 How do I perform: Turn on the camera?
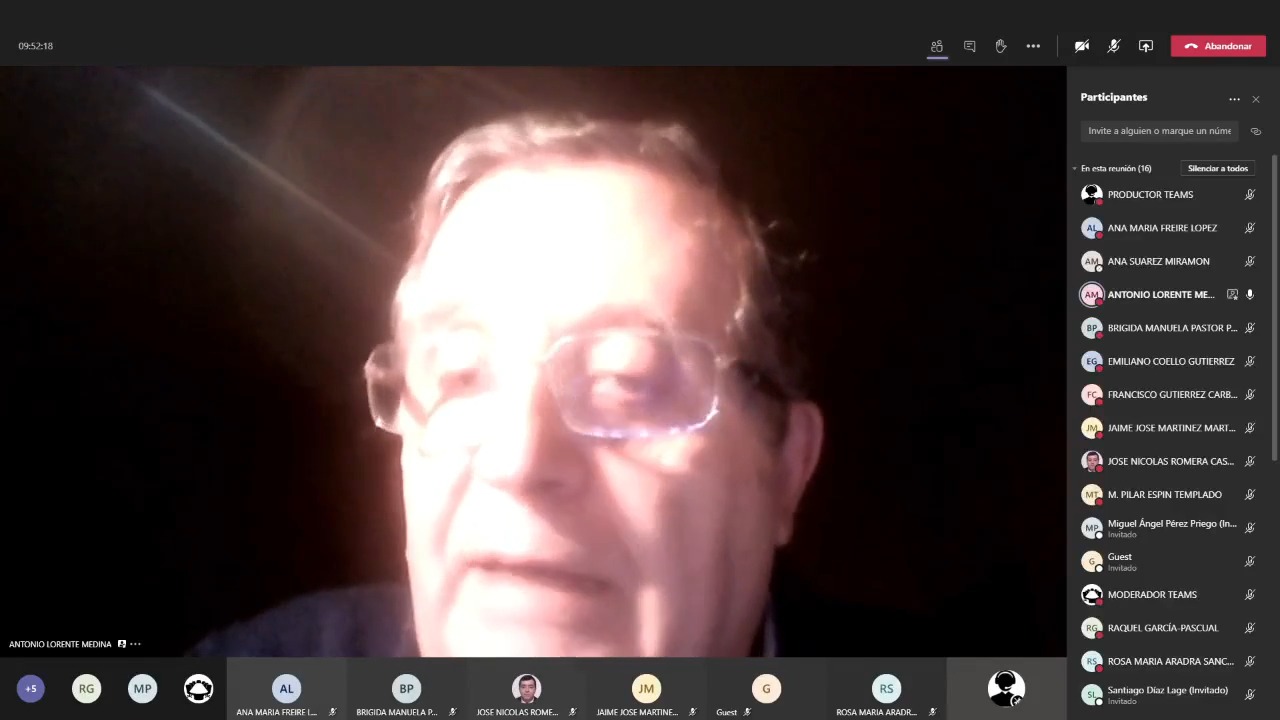(x=1081, y=46)
